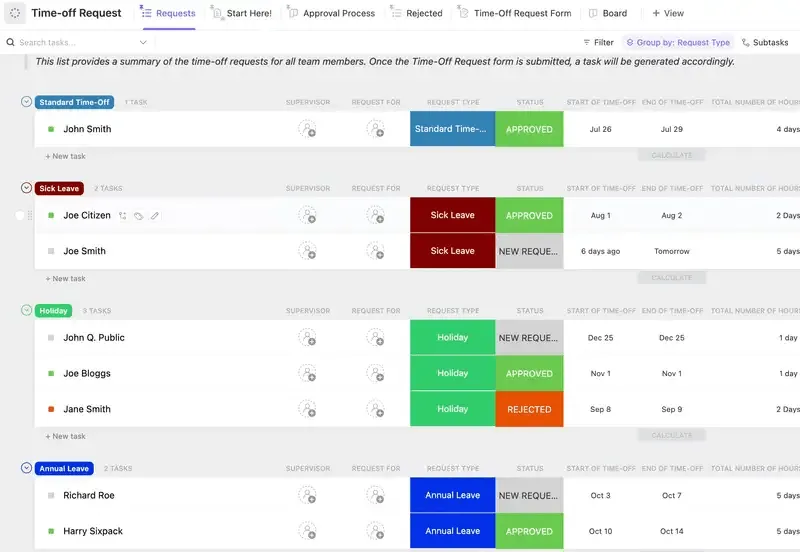This screenshot has height=552, width=800.
Task: Assign request-for person for Jane Smith
Action: tap(376, 409)
